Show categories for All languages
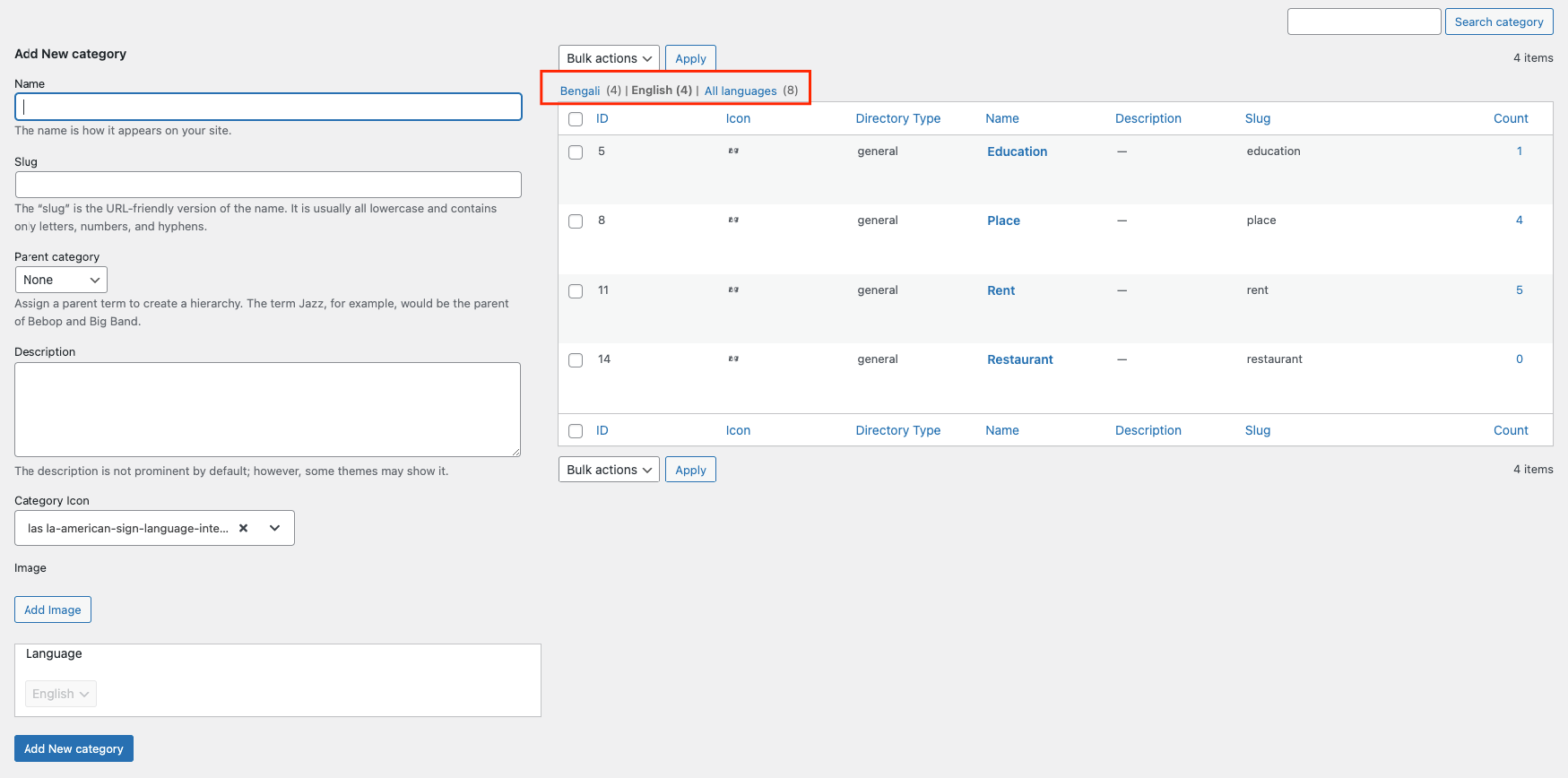This screenshot has height=778, width=1568. (x=741, y=91)
